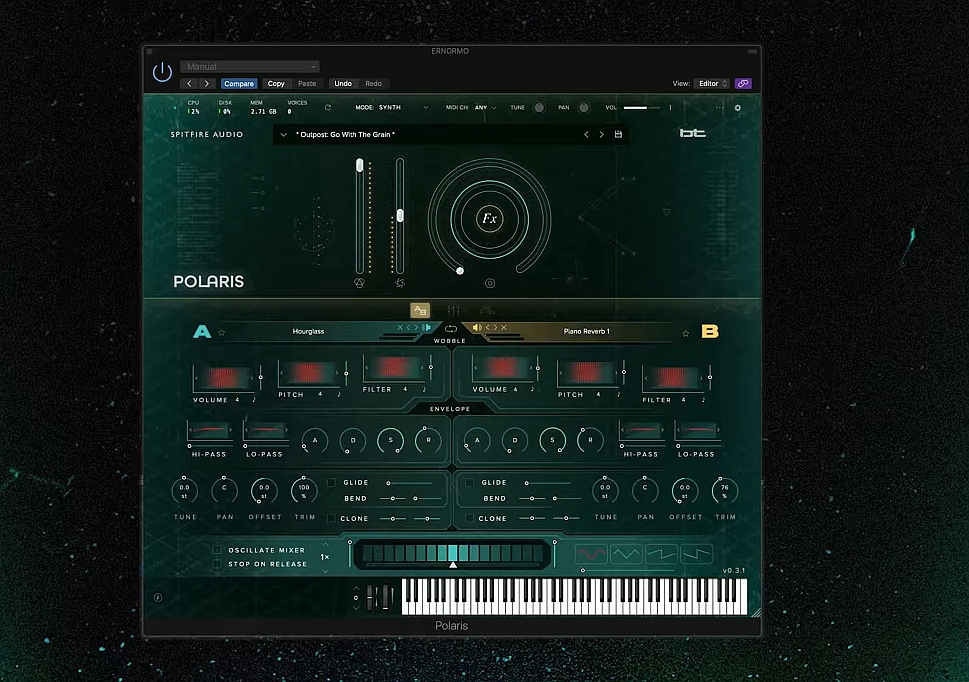Screen dimensions: 969x682
Task: Toggle the Compare button
Action: (239, 83)
